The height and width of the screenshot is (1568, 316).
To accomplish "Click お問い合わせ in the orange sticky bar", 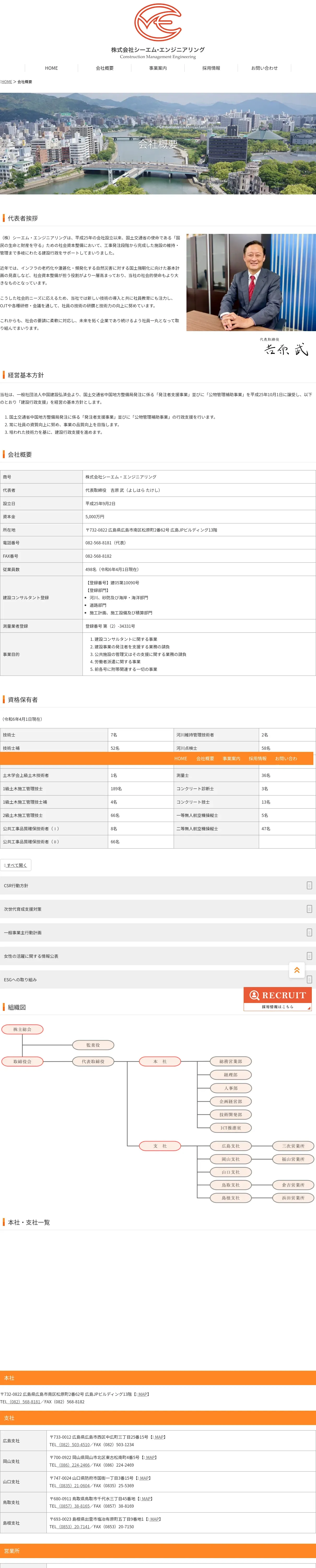I will click(x=286, y=758).
